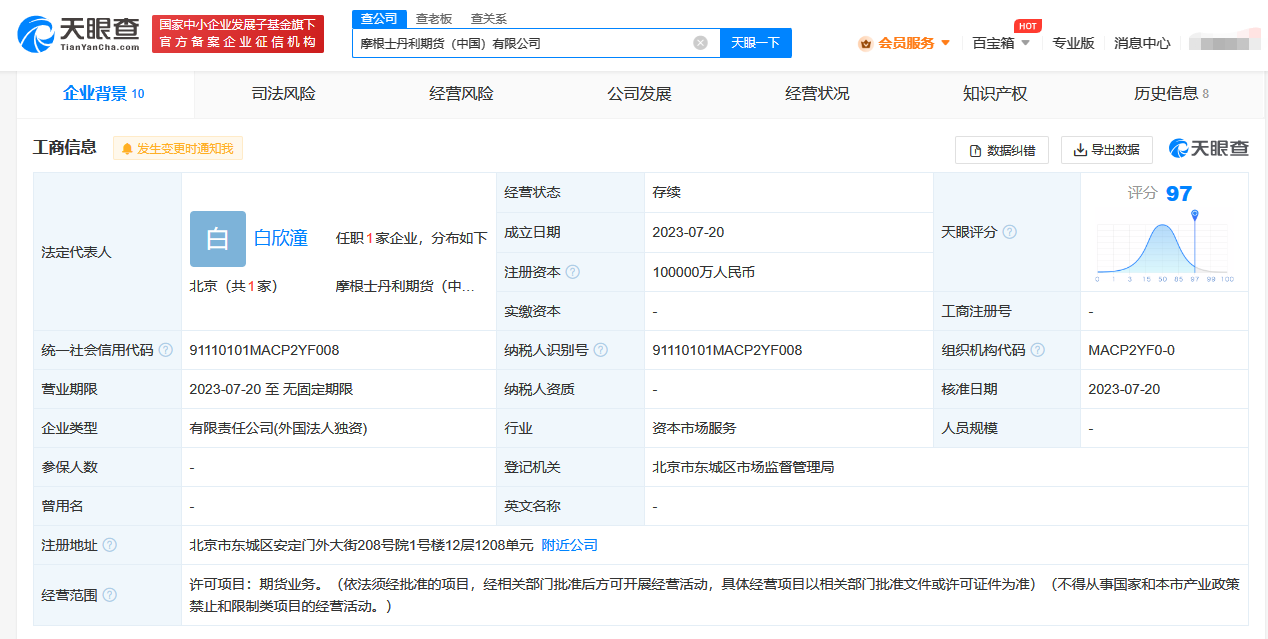
Task: Click help icon next to 统一社会信用代码
Action: [x=166, y=350]
